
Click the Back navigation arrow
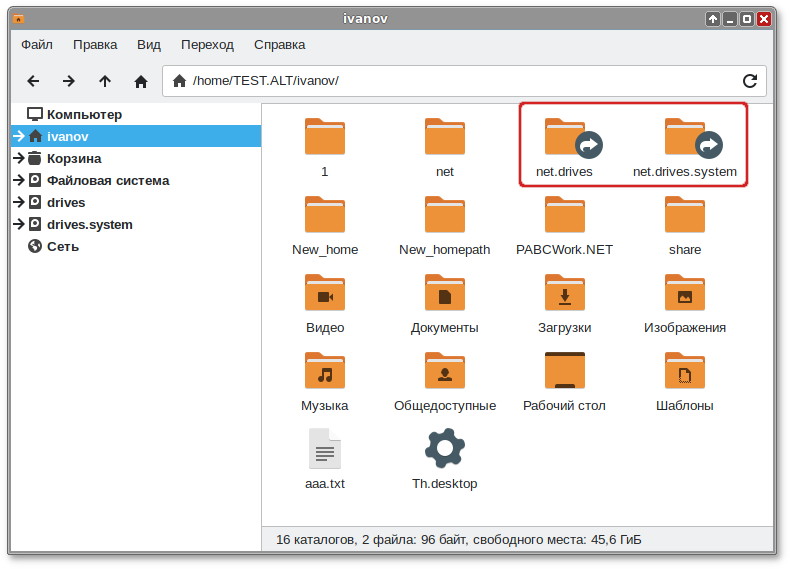[x=33, y=81]
